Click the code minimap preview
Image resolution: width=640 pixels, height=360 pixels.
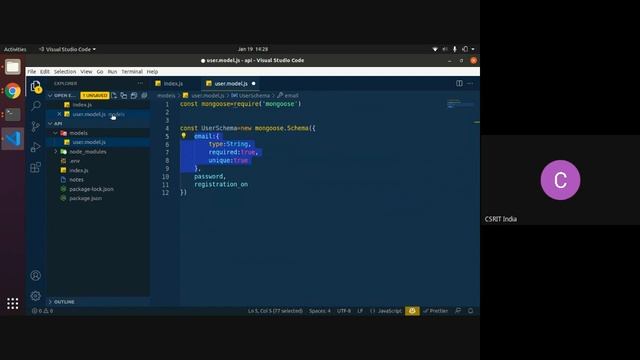click(460, 104)
